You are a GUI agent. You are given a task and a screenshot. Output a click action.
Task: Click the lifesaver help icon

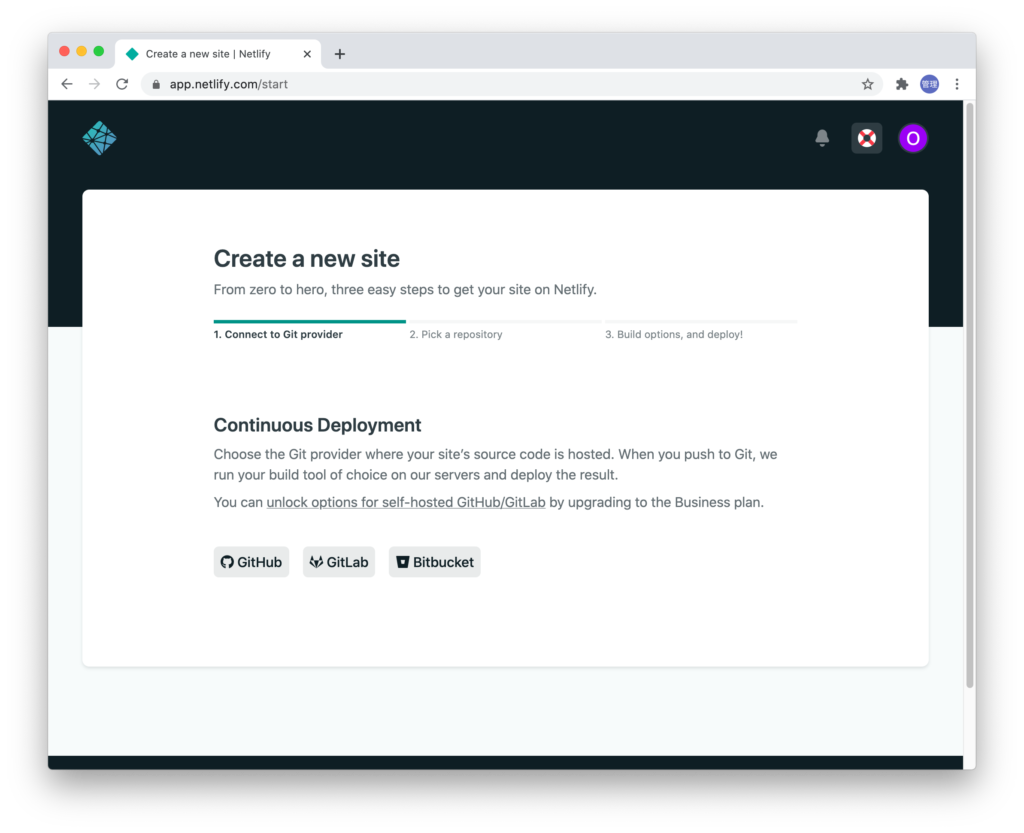[866, 138]
